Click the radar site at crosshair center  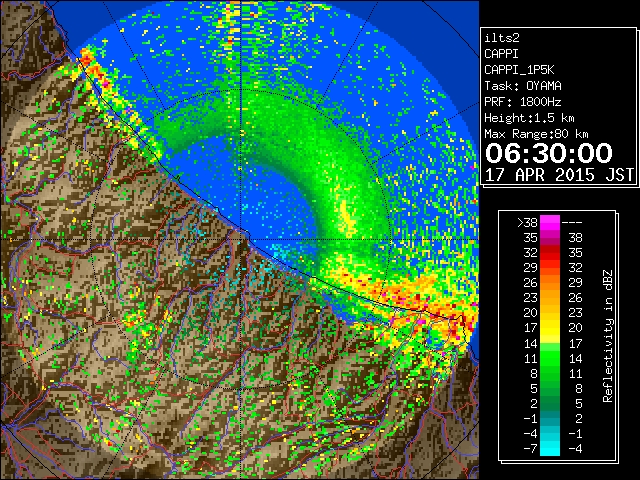coord(241,240)
